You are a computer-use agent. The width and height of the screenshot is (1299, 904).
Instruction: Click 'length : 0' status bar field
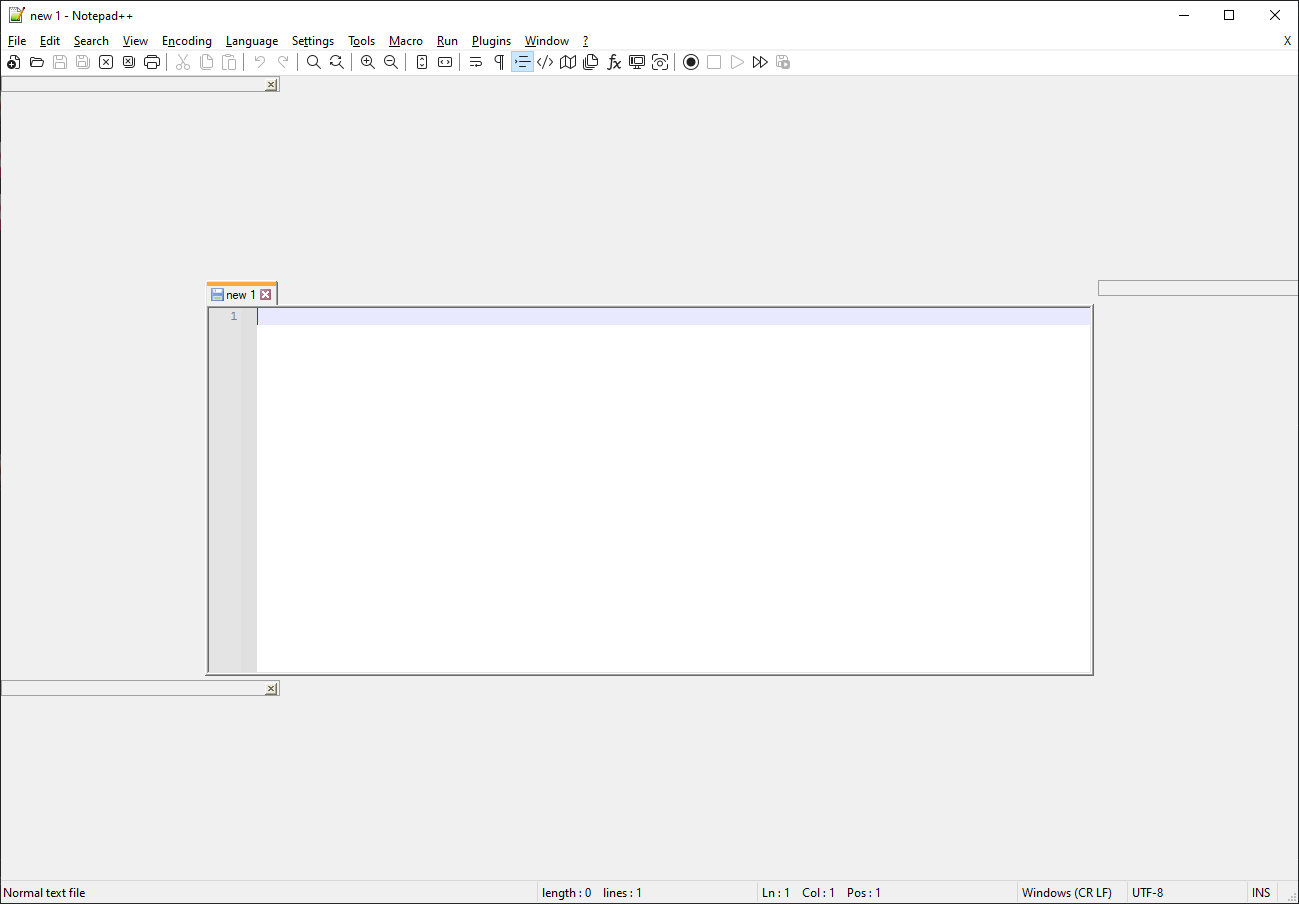click(566, 893)
